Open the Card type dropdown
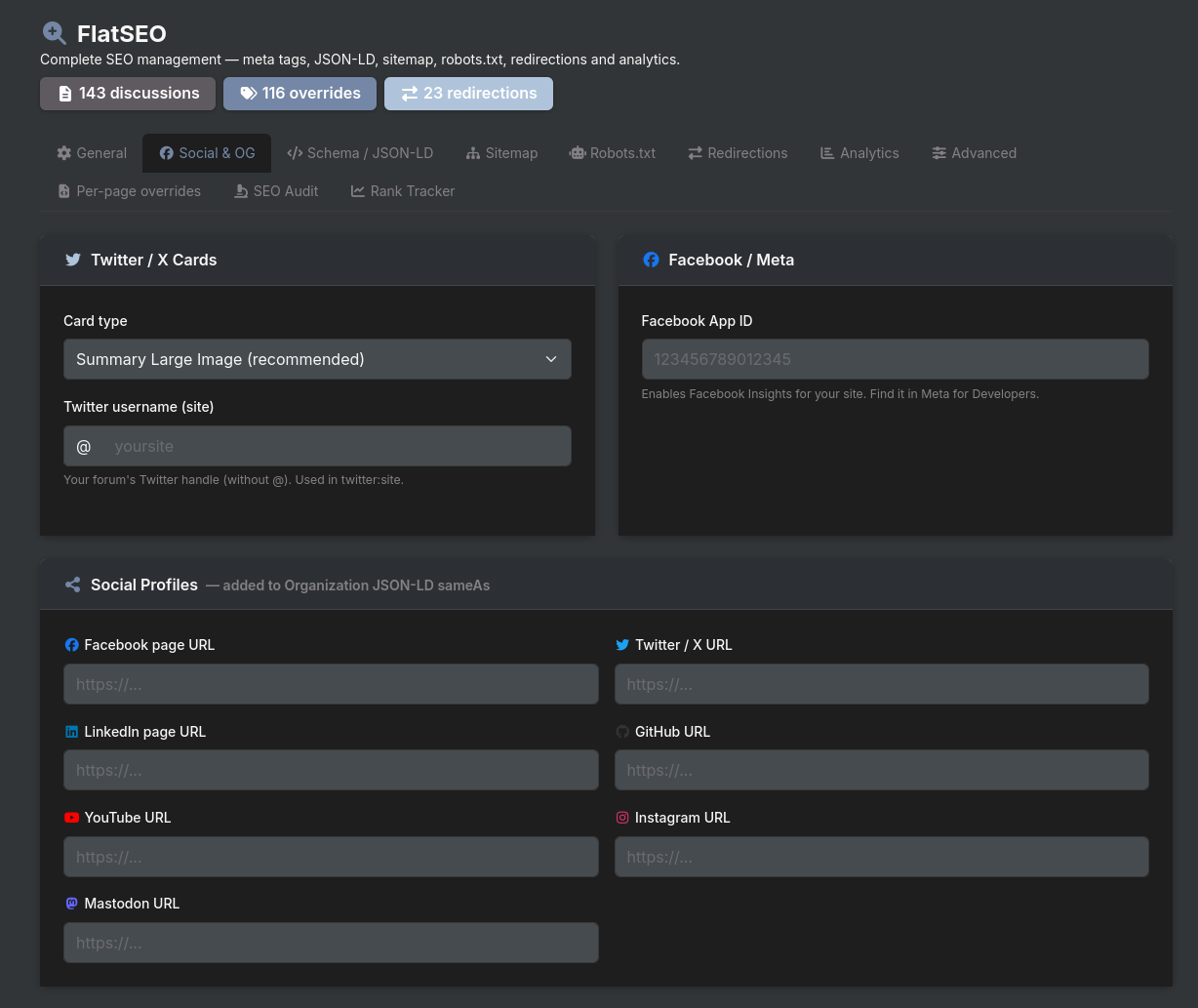This screenshot has height=1008, width=1198. coord(317,359)
